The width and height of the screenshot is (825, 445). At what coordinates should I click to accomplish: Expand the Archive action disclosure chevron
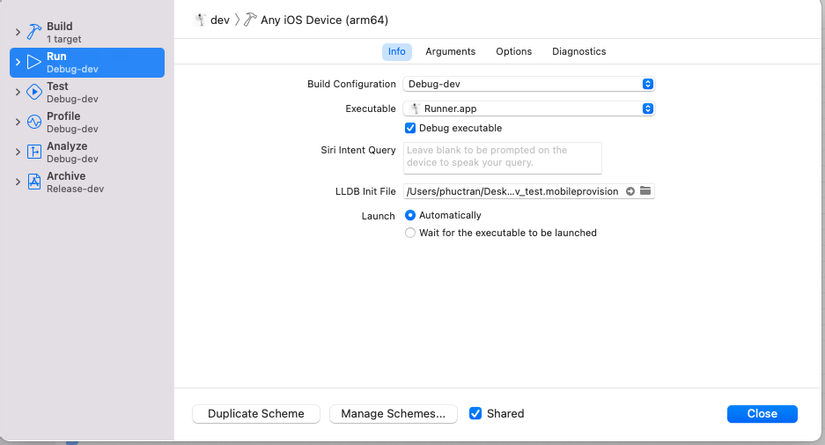click(18, 182)
